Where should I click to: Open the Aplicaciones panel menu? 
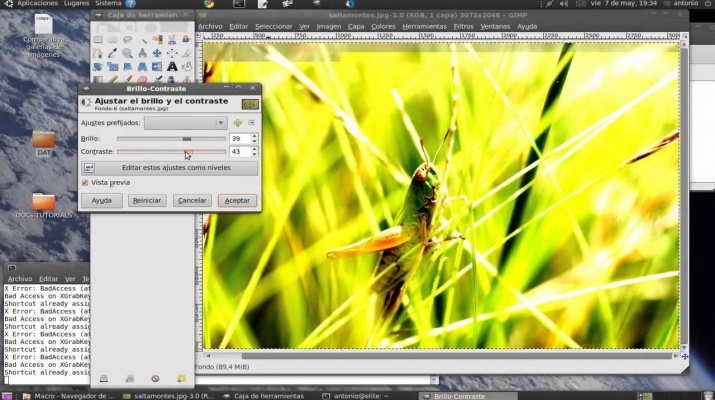point(36,4)
